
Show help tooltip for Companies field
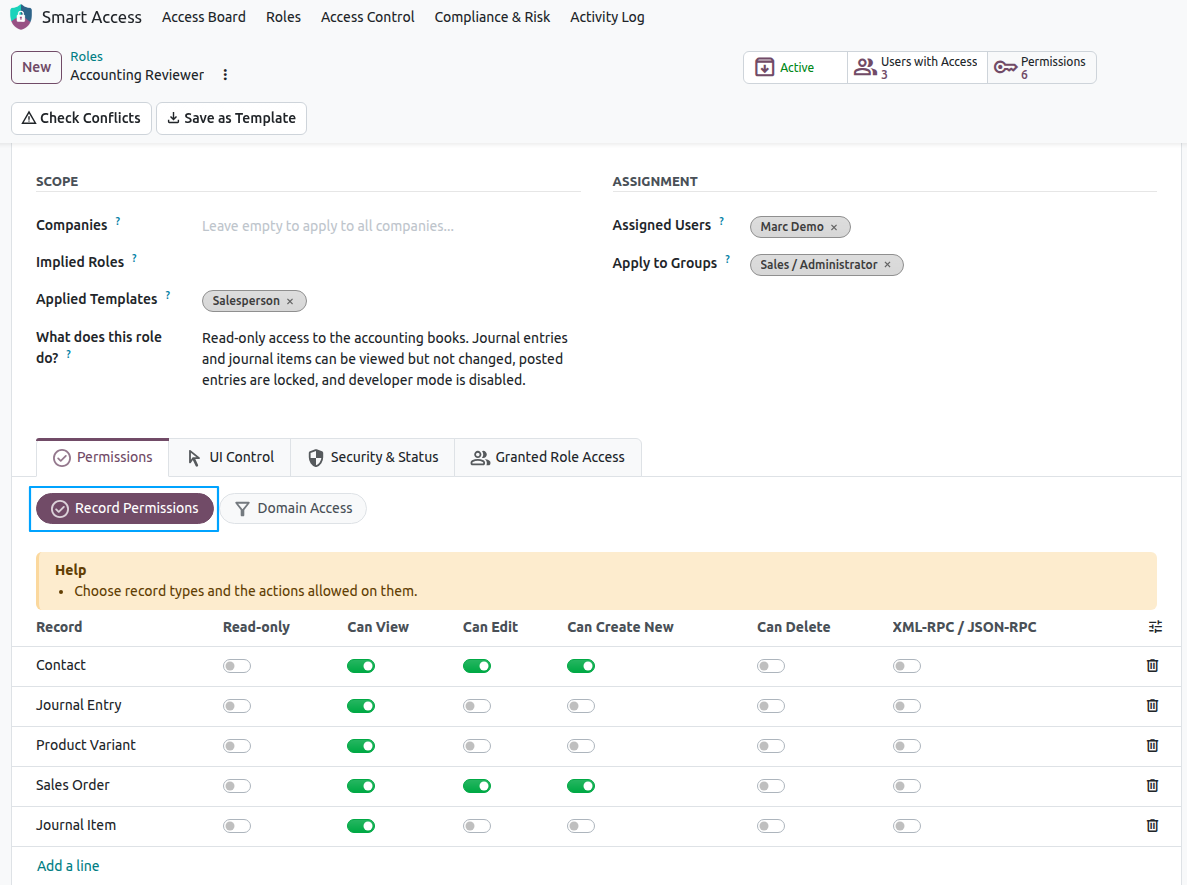point(118,222)
